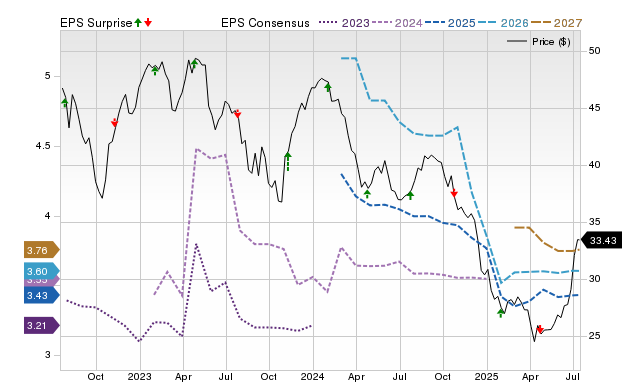The height and width of the screenshot is (382, 640).
Task: Click the 5 label on the EPS axis
Action: 48,76
